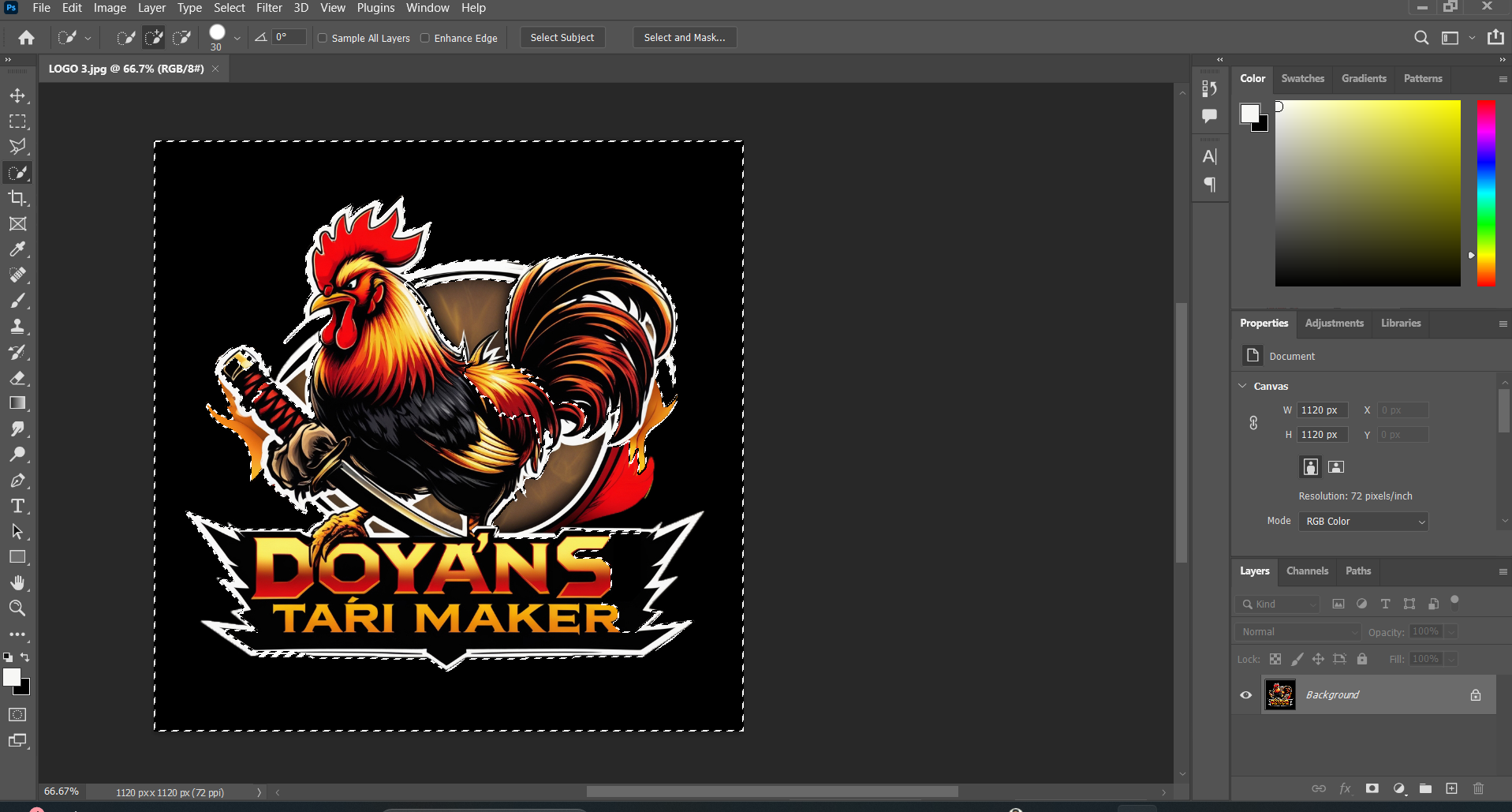Select the Horizontal Type tool
1512x812 pixels.
click(x=17, y=506)
